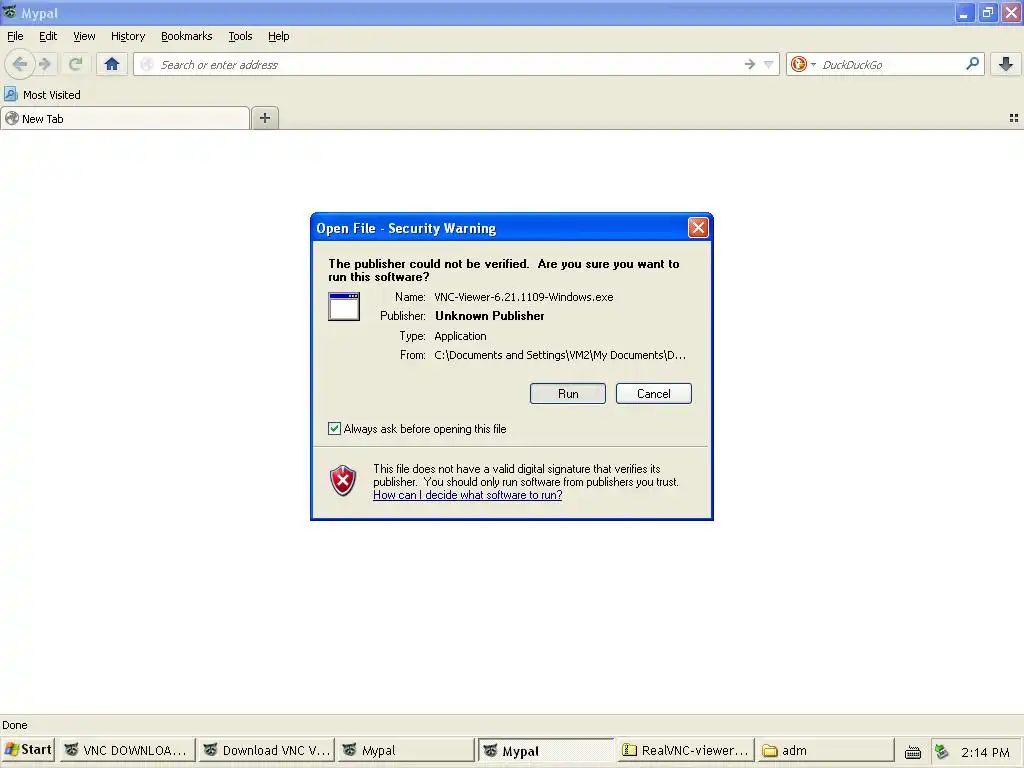
Task: Open the Downloads arrow button
Action: coord(1006,64)
